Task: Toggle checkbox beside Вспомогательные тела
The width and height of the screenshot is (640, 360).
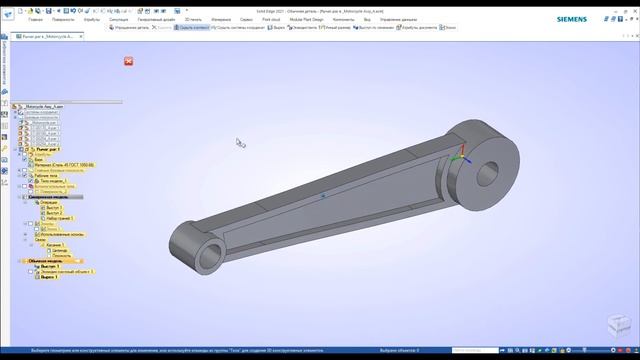Action: coord(25,186)
